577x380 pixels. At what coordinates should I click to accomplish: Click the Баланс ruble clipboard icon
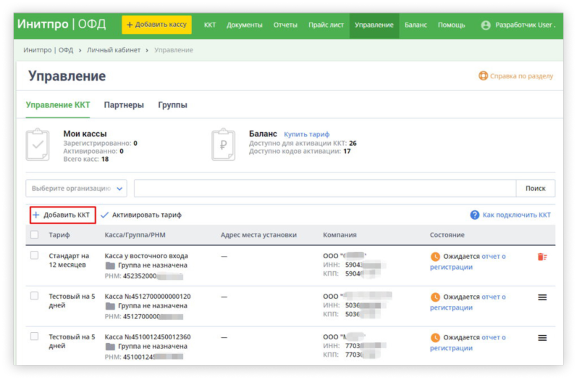click(x=223, y=145)
